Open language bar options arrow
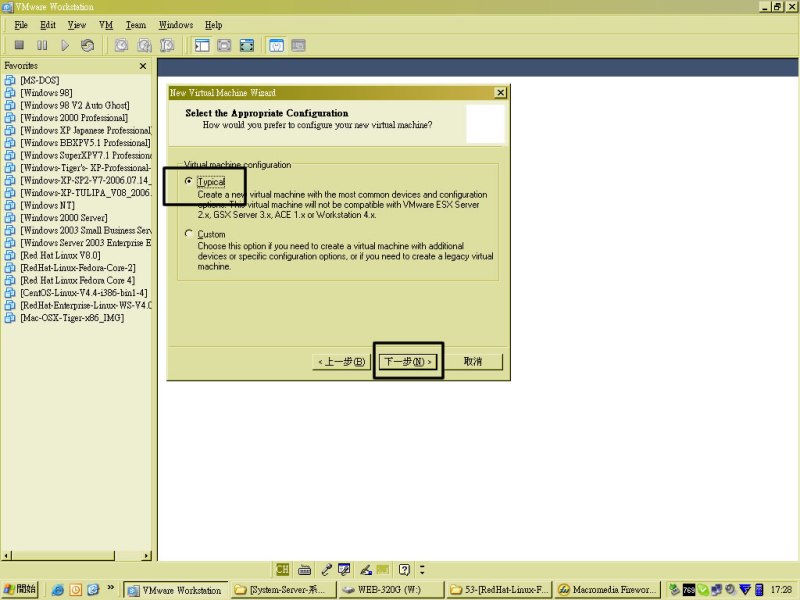The width and height of the screenshot is (800, 600). tap(422, 569)
